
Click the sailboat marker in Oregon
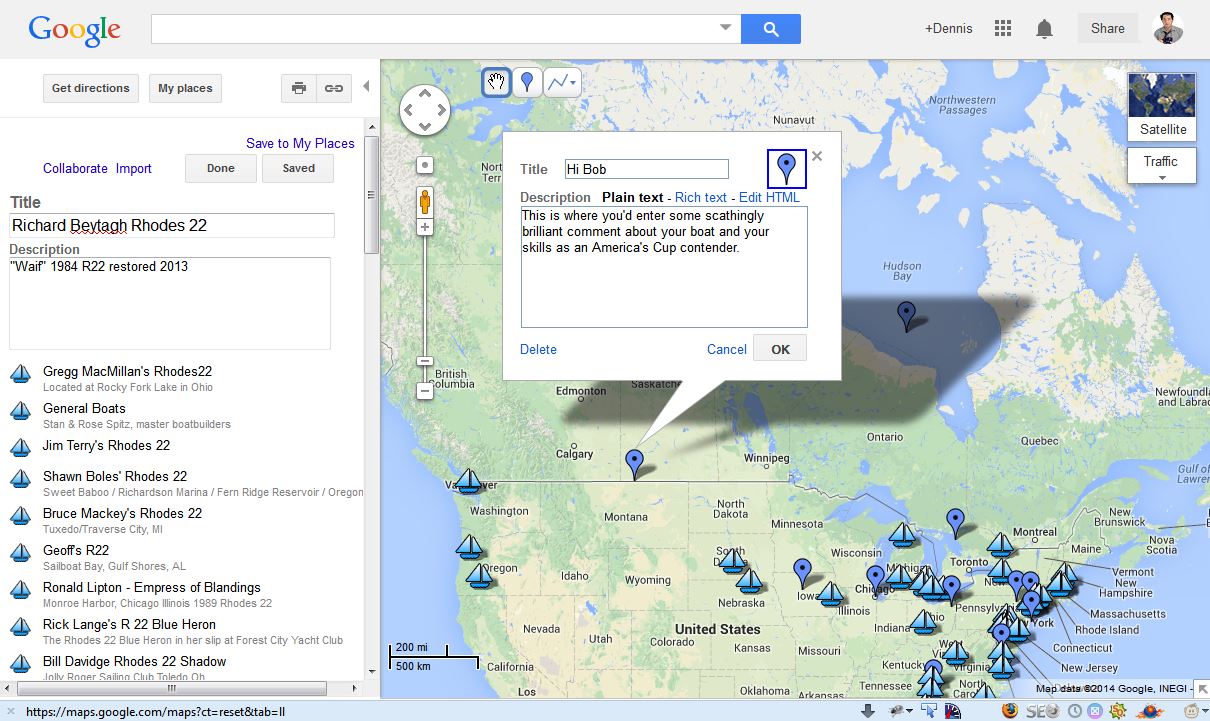pyautogui.click(x=481, y=575)
